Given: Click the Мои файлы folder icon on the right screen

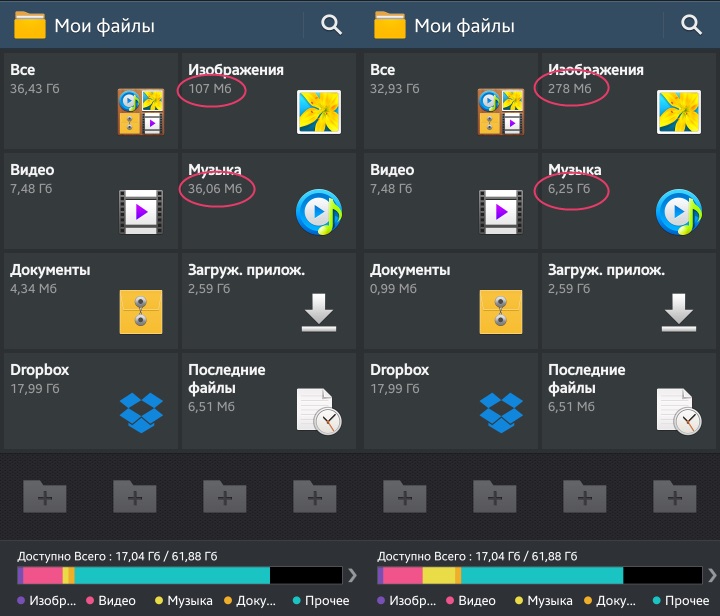Looking at the screenshot, I should click(390, 25).
